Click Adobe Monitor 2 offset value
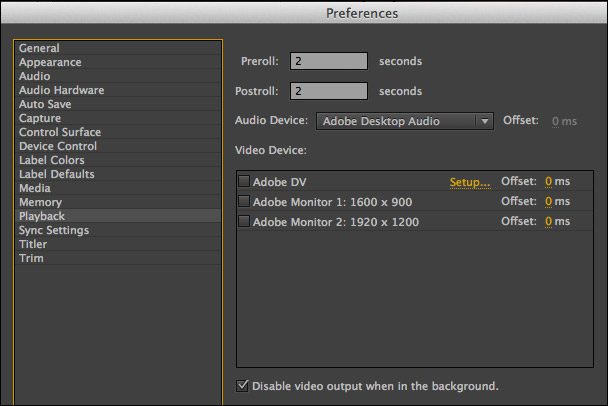The image size is (608, 406). click(548, 221)
